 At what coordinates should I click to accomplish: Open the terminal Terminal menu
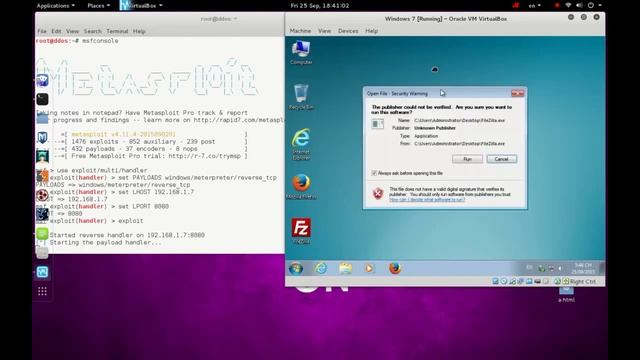[117, 31]
